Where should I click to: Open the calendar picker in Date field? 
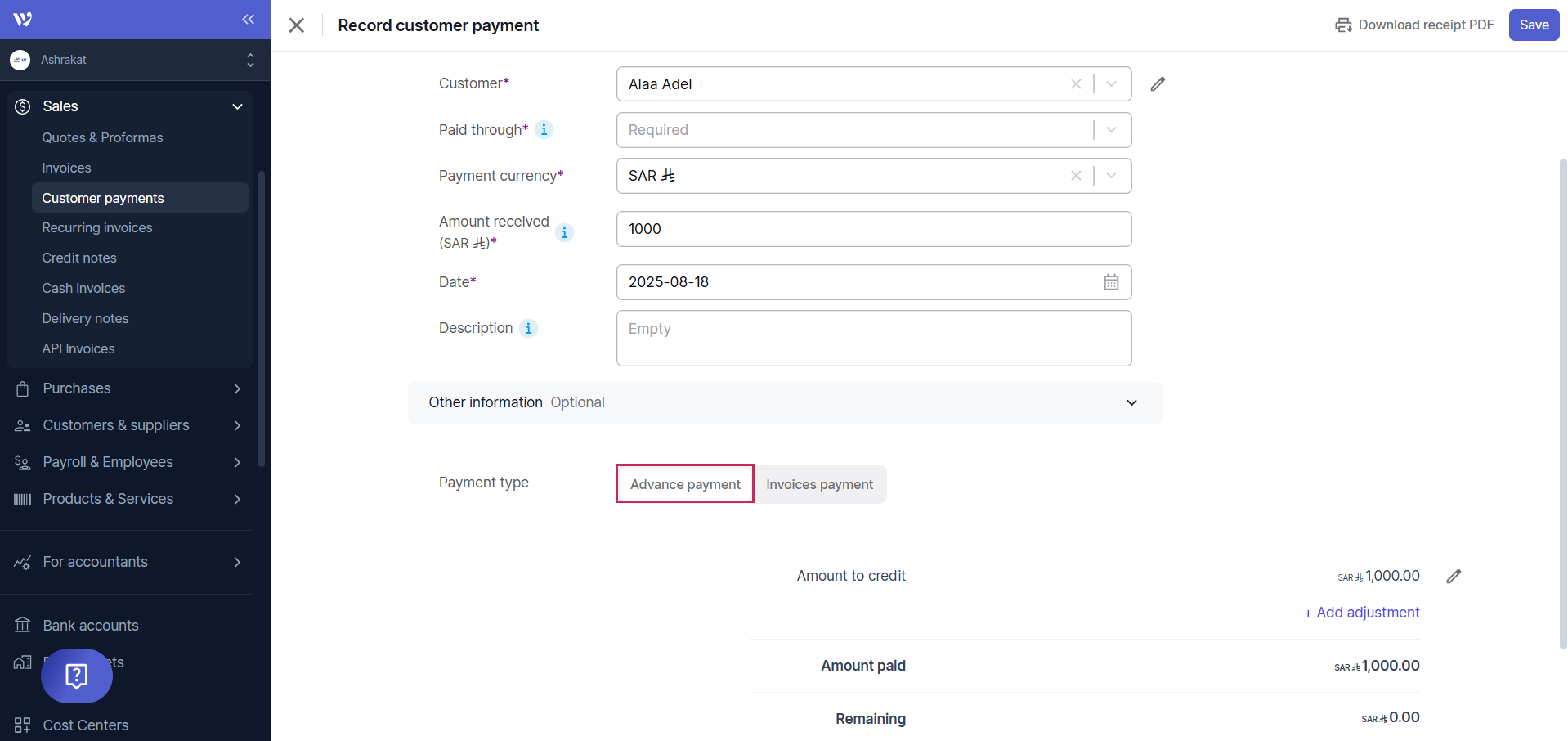1111,282
